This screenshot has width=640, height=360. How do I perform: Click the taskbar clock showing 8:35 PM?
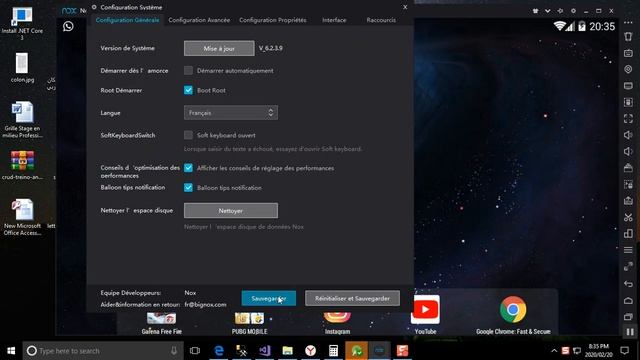click(599, 351)
